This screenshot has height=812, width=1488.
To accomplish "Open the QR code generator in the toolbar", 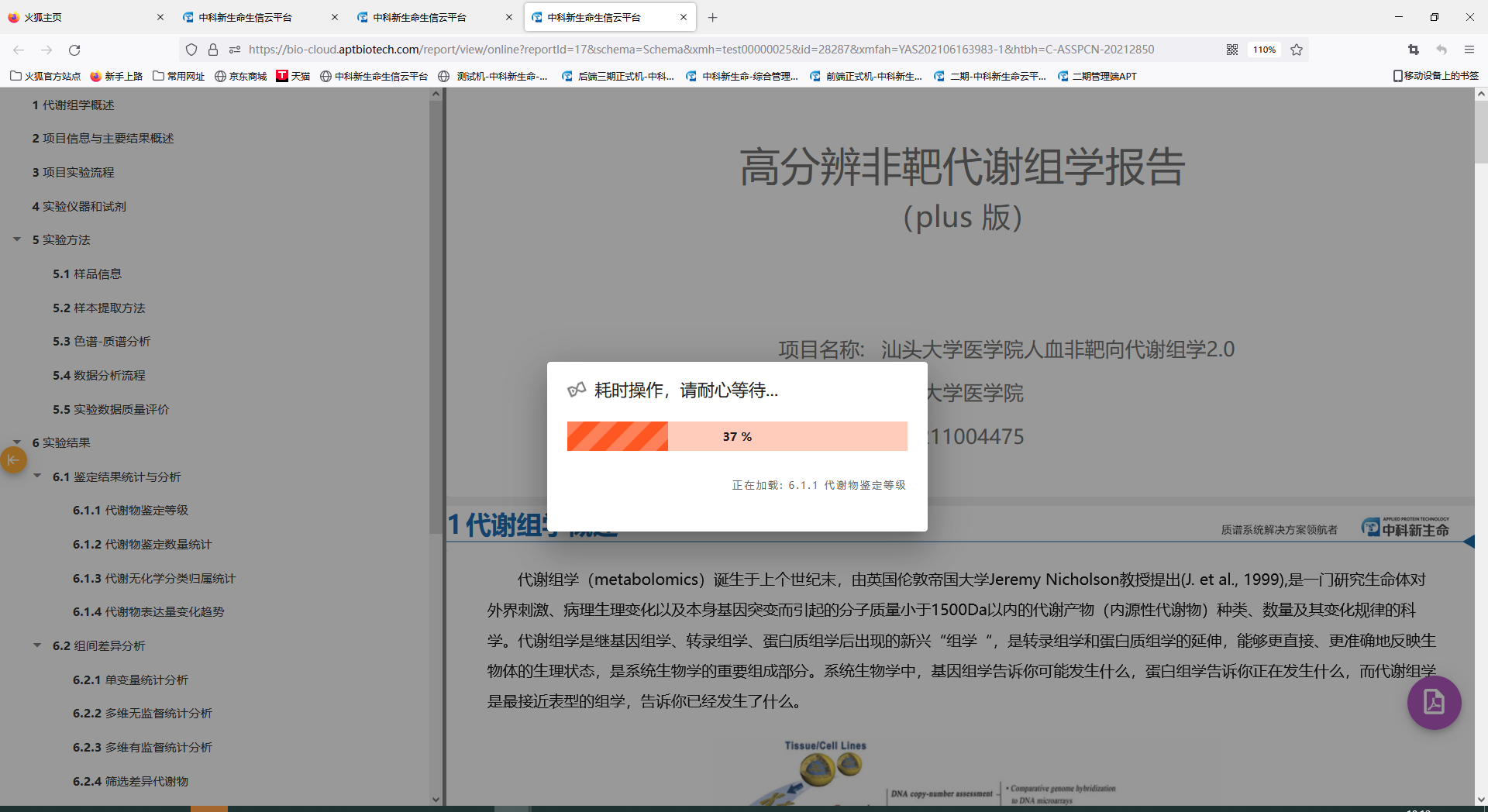I will coord(1232,50).
